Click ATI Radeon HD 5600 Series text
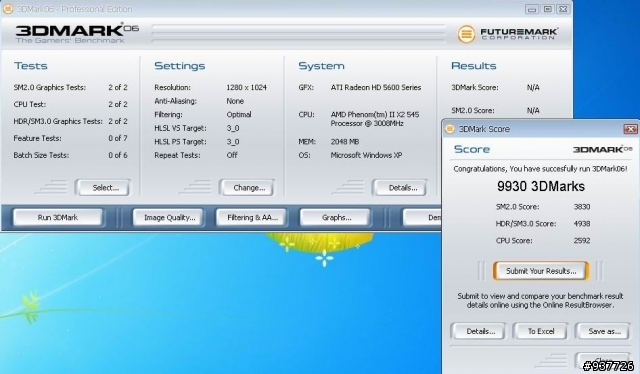640x374 pixels. pyautogui.click(x=376, y=87)
